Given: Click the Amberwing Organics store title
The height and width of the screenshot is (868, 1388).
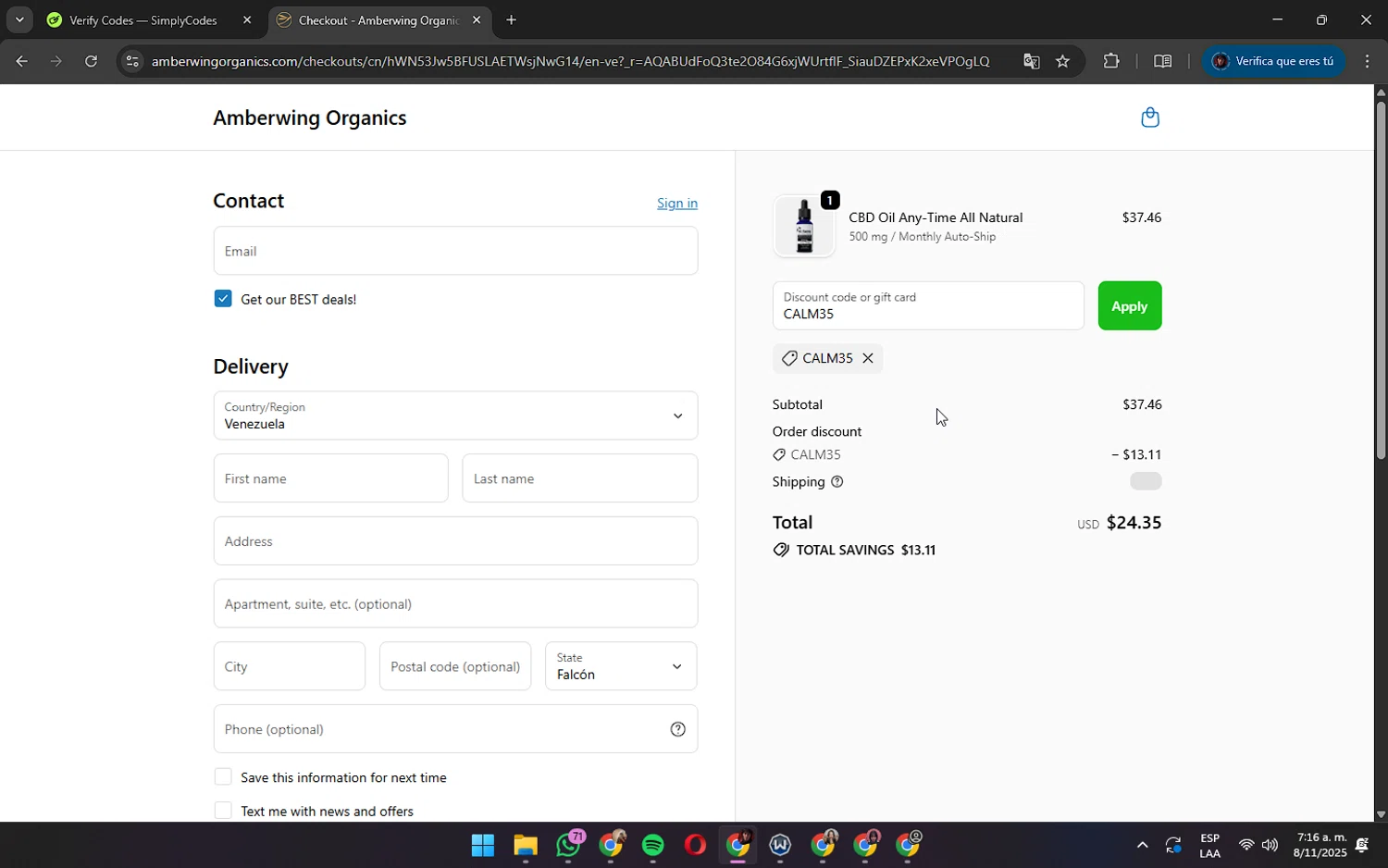Looking at the screenshot, I should pos(310,118).
